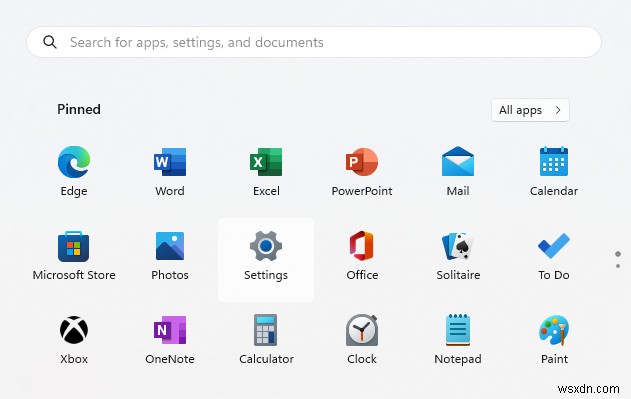Open the Photos app
Viewport: 631px width, 399px height.
coord(170,246)
